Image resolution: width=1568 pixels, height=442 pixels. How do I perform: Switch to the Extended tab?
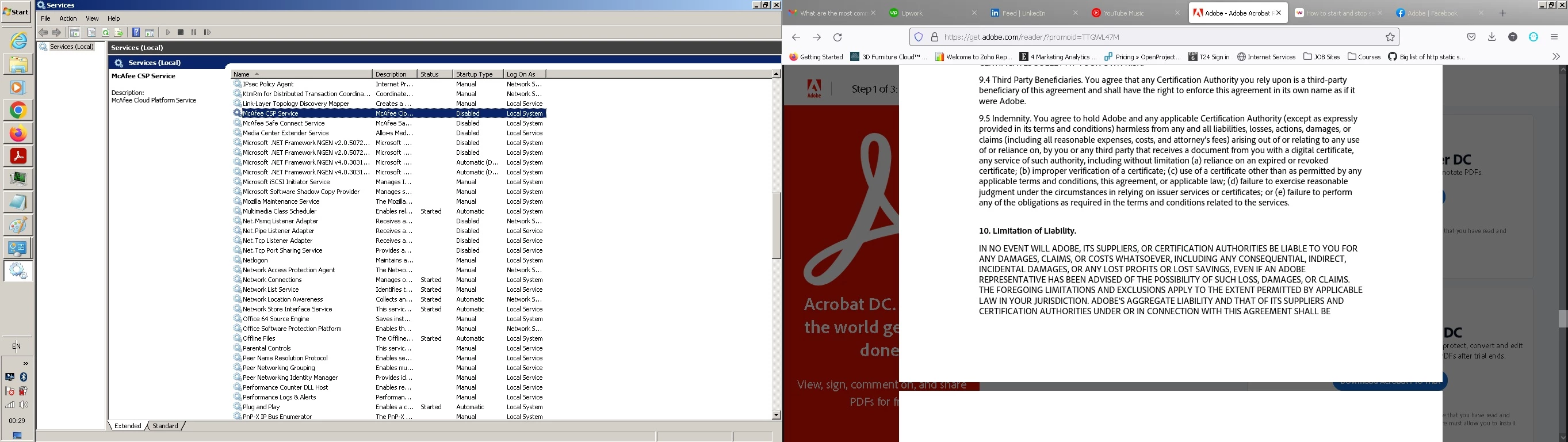(x=128, y=426)
